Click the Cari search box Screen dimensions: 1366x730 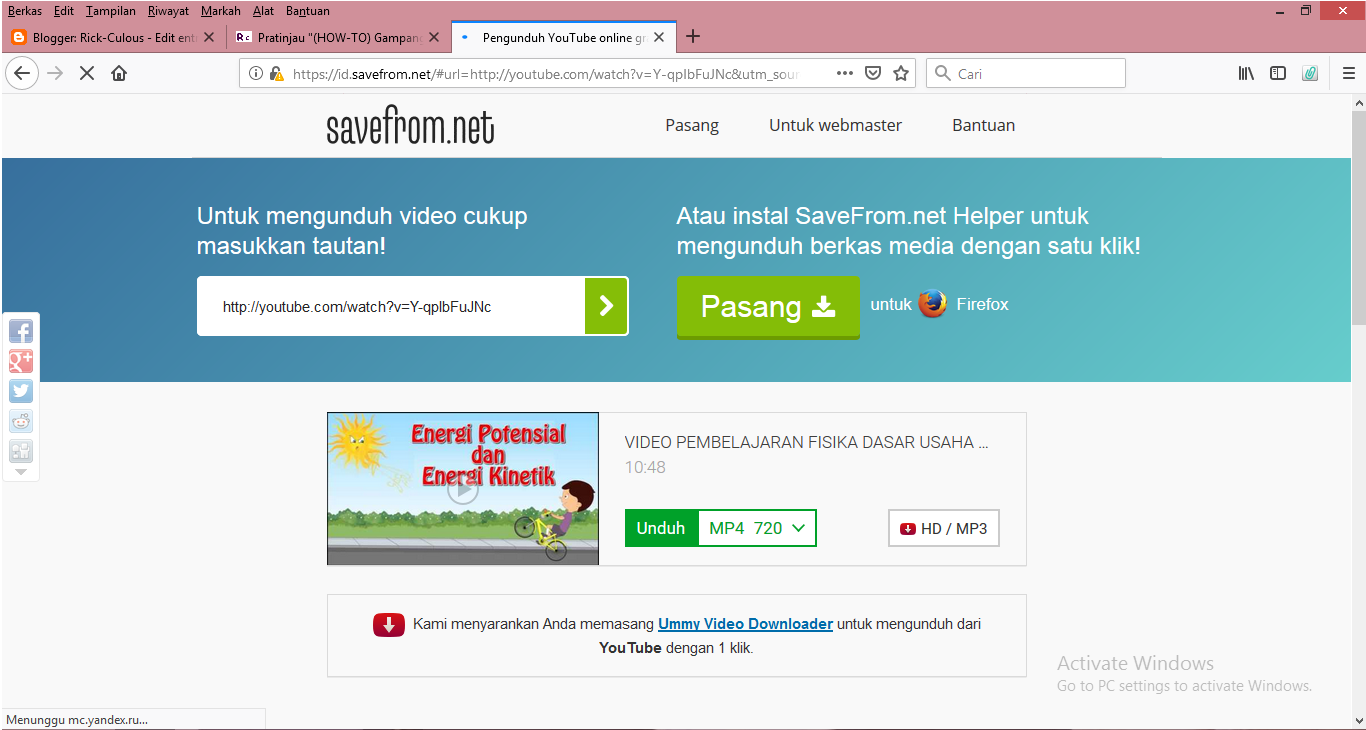click(x=1026, y=73)
